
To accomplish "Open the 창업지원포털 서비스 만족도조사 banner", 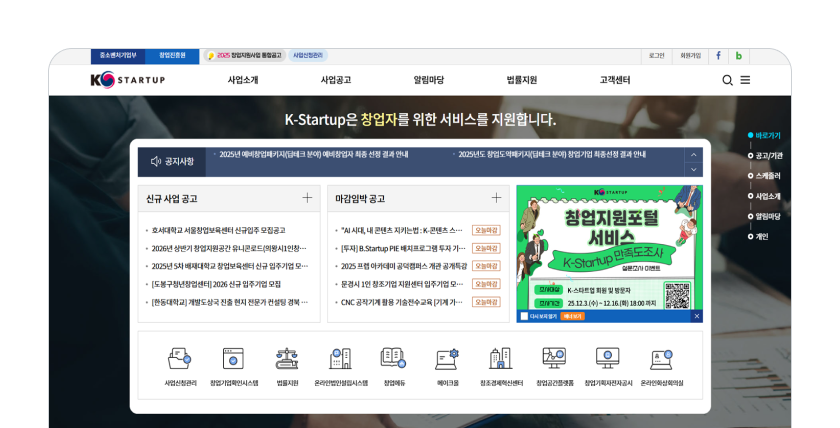I will pyautogui.click(x=610, y=248).
